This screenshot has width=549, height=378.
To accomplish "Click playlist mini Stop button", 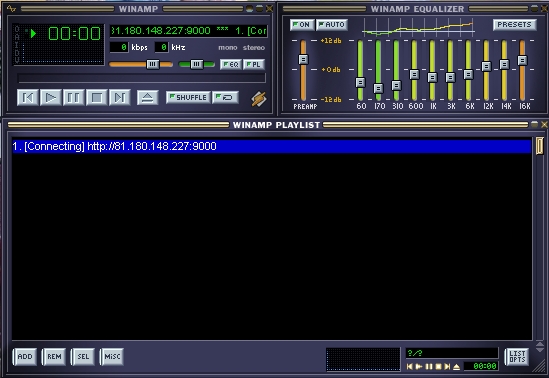I will coord(438,366).
